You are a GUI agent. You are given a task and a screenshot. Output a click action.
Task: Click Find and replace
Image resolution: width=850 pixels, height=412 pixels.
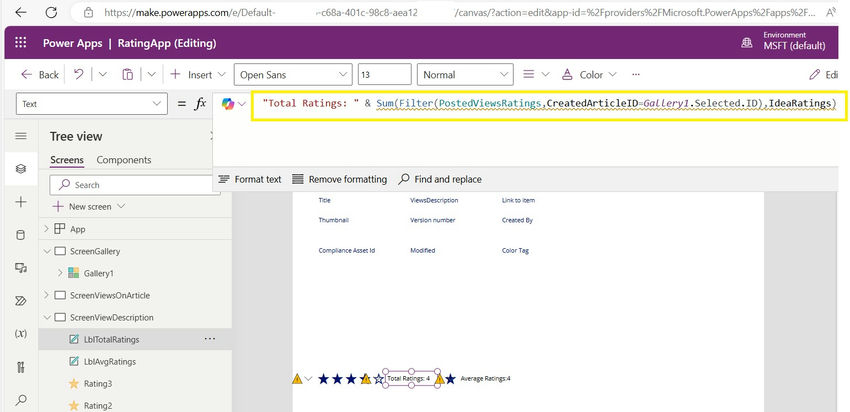click(440, 179)
